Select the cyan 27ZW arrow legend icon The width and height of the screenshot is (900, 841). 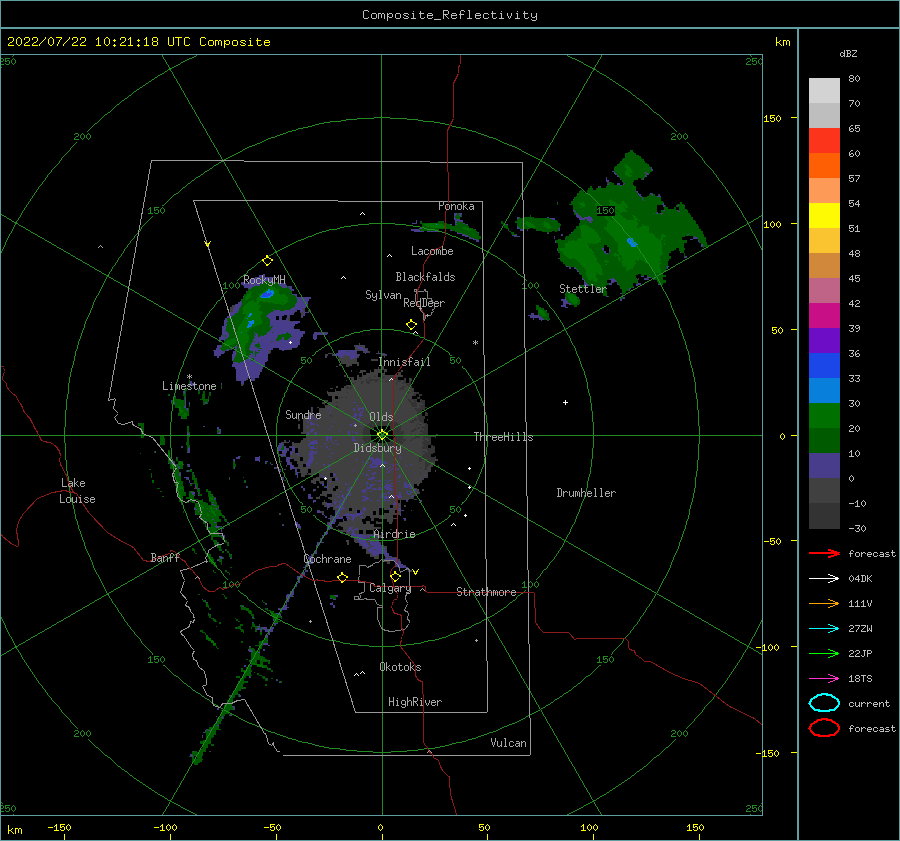[x=824, y=629]
